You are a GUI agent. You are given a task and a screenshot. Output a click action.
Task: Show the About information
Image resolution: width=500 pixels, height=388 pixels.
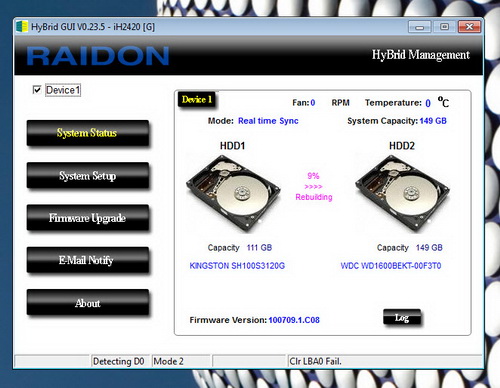88,302
